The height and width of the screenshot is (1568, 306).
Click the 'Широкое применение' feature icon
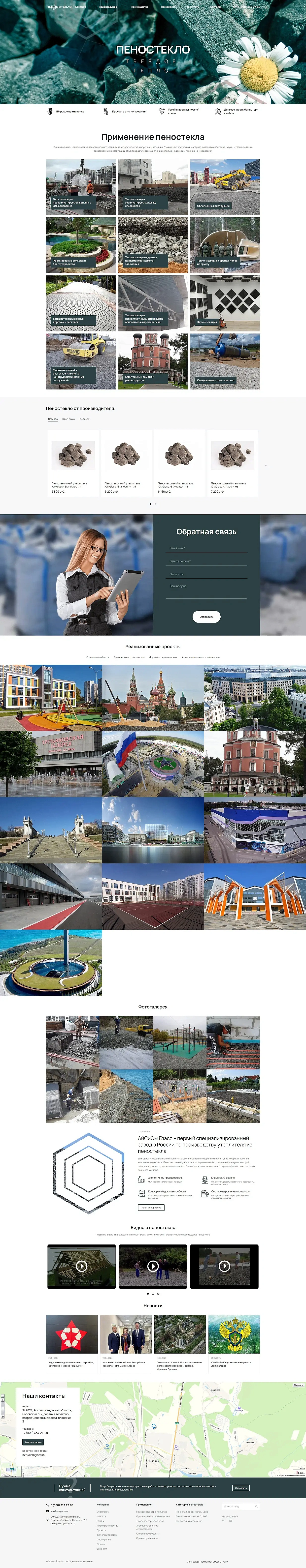50,111
